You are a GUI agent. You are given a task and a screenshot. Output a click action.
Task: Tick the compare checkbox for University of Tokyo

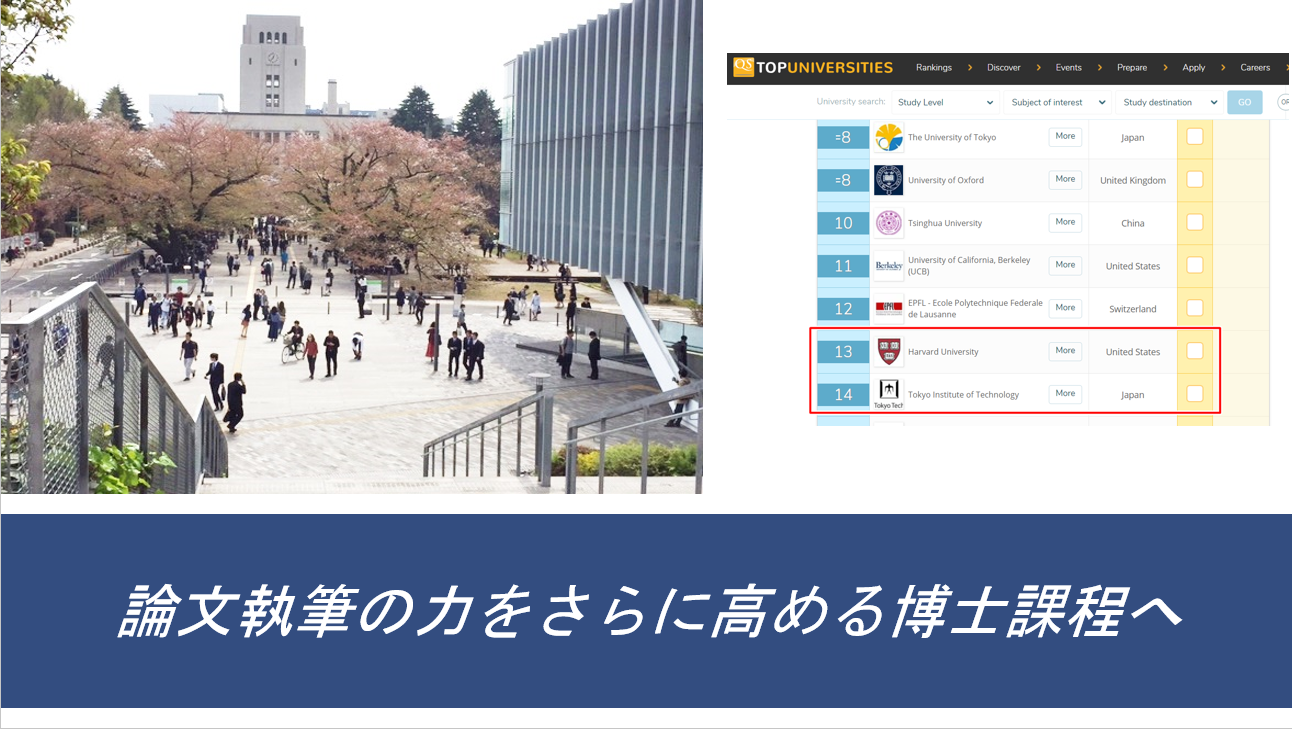(1194, 137)
